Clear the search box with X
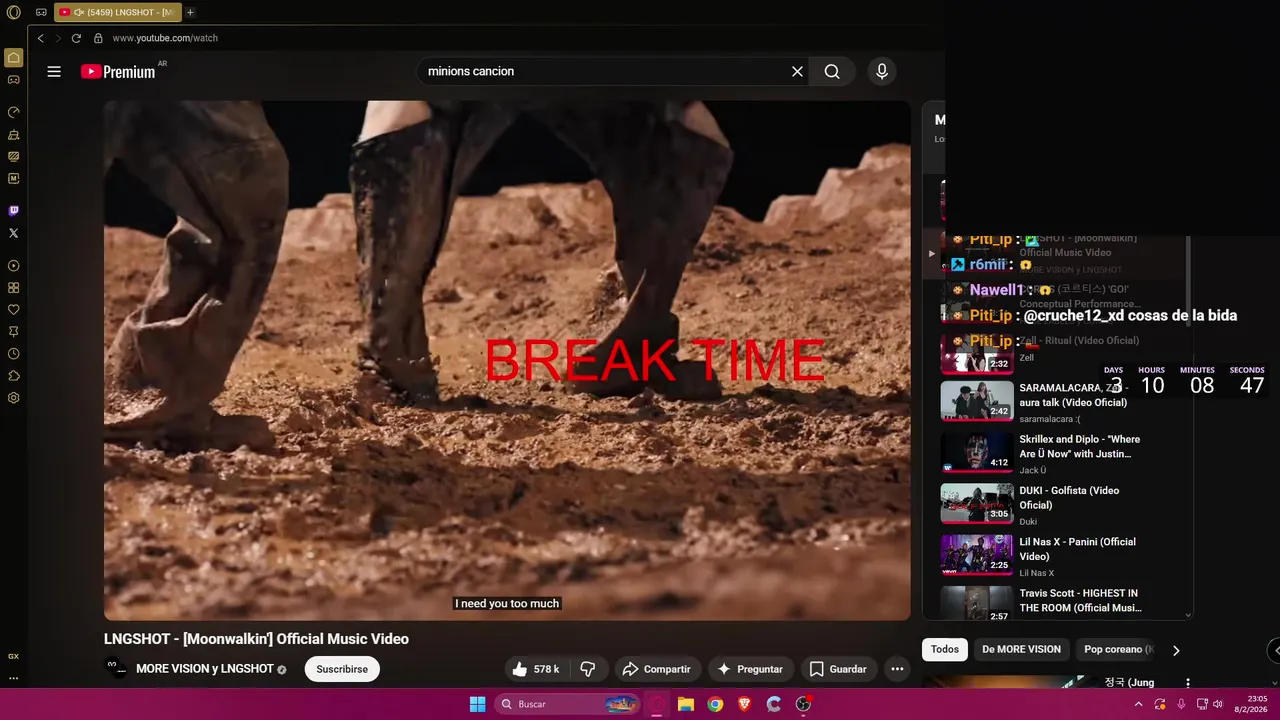Viewport: 1280px width, 720px height. coord(797,71)
